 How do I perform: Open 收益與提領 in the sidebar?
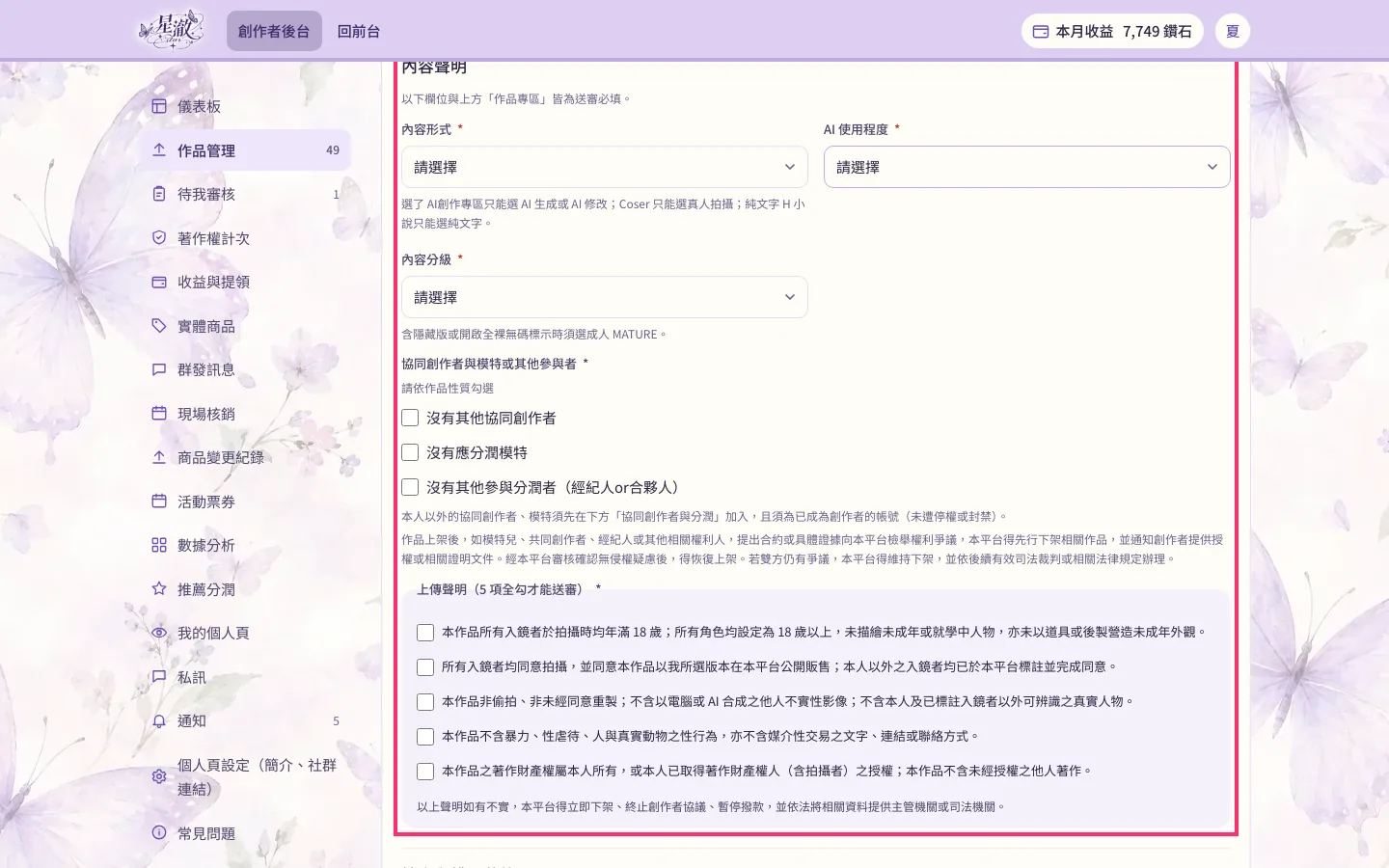click(245, 282)
